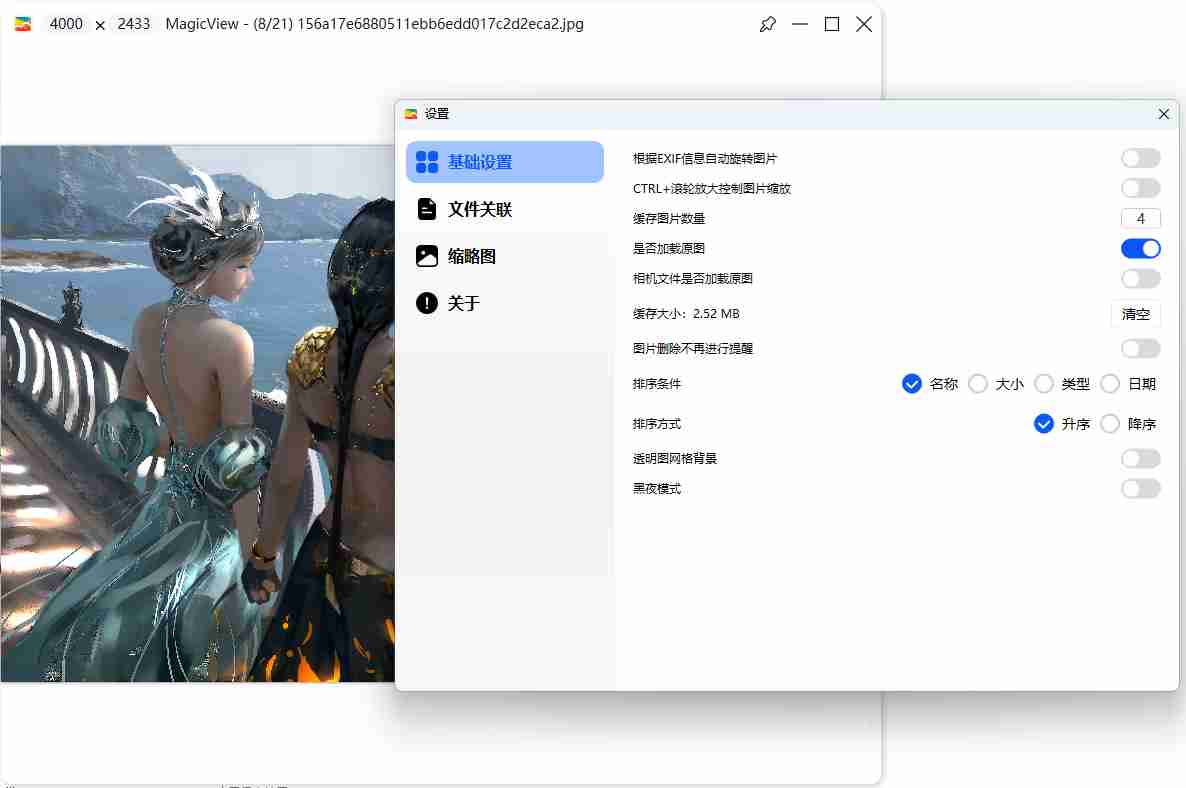Click the 关于 exclamation icon
The height and width of the screenshot is (788, 1186).
click(x=427, y=303)
